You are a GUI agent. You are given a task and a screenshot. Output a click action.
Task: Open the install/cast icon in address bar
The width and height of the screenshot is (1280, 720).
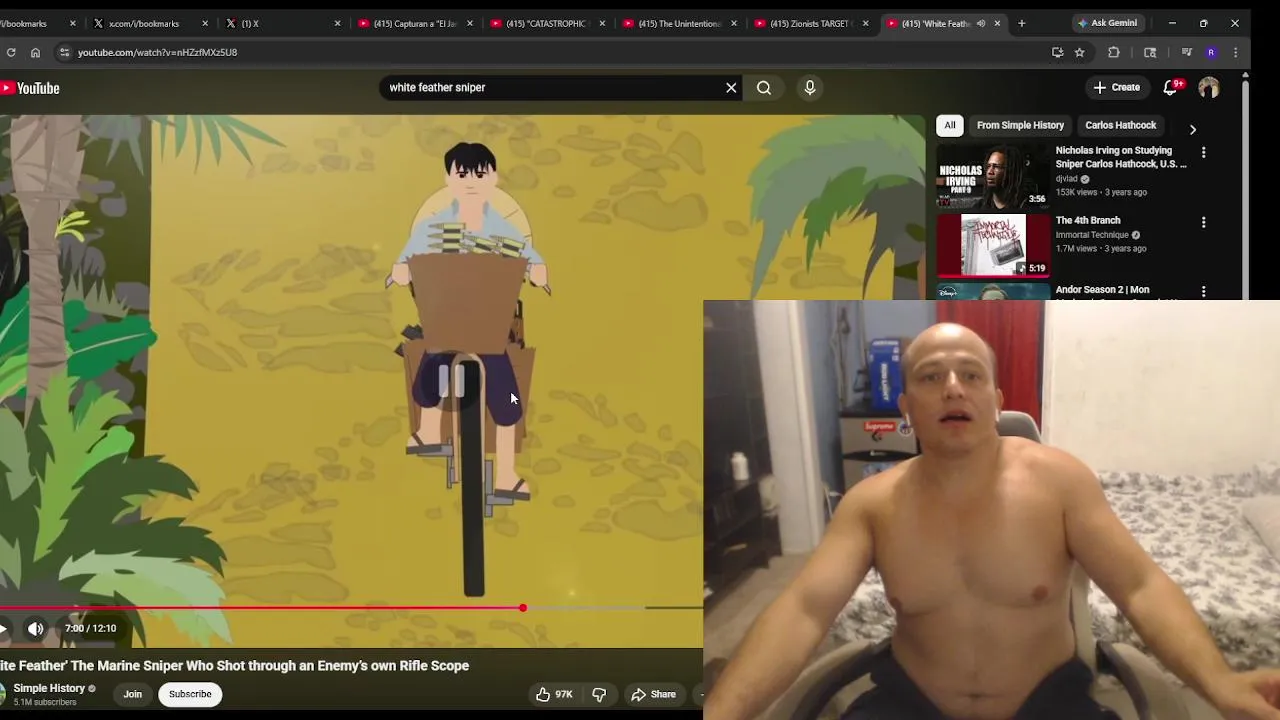pyautogui.click(x=1057, y=52)
